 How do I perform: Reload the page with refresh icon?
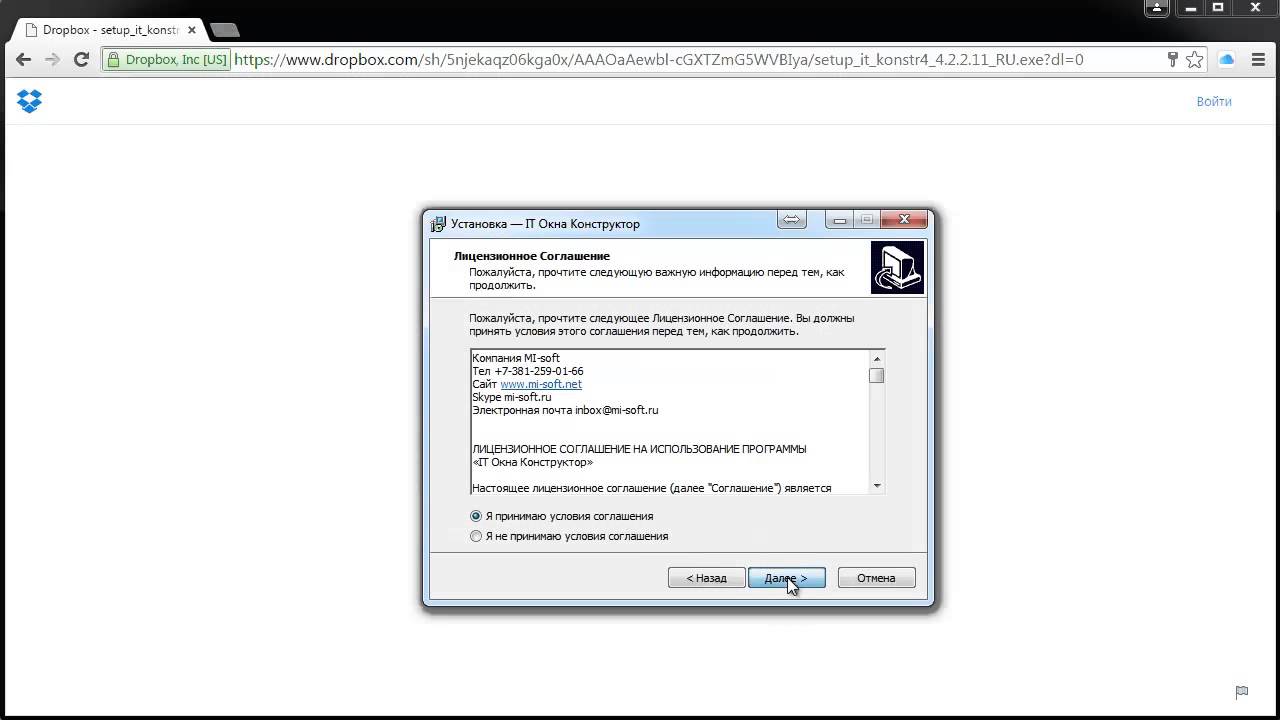[82, 60]
